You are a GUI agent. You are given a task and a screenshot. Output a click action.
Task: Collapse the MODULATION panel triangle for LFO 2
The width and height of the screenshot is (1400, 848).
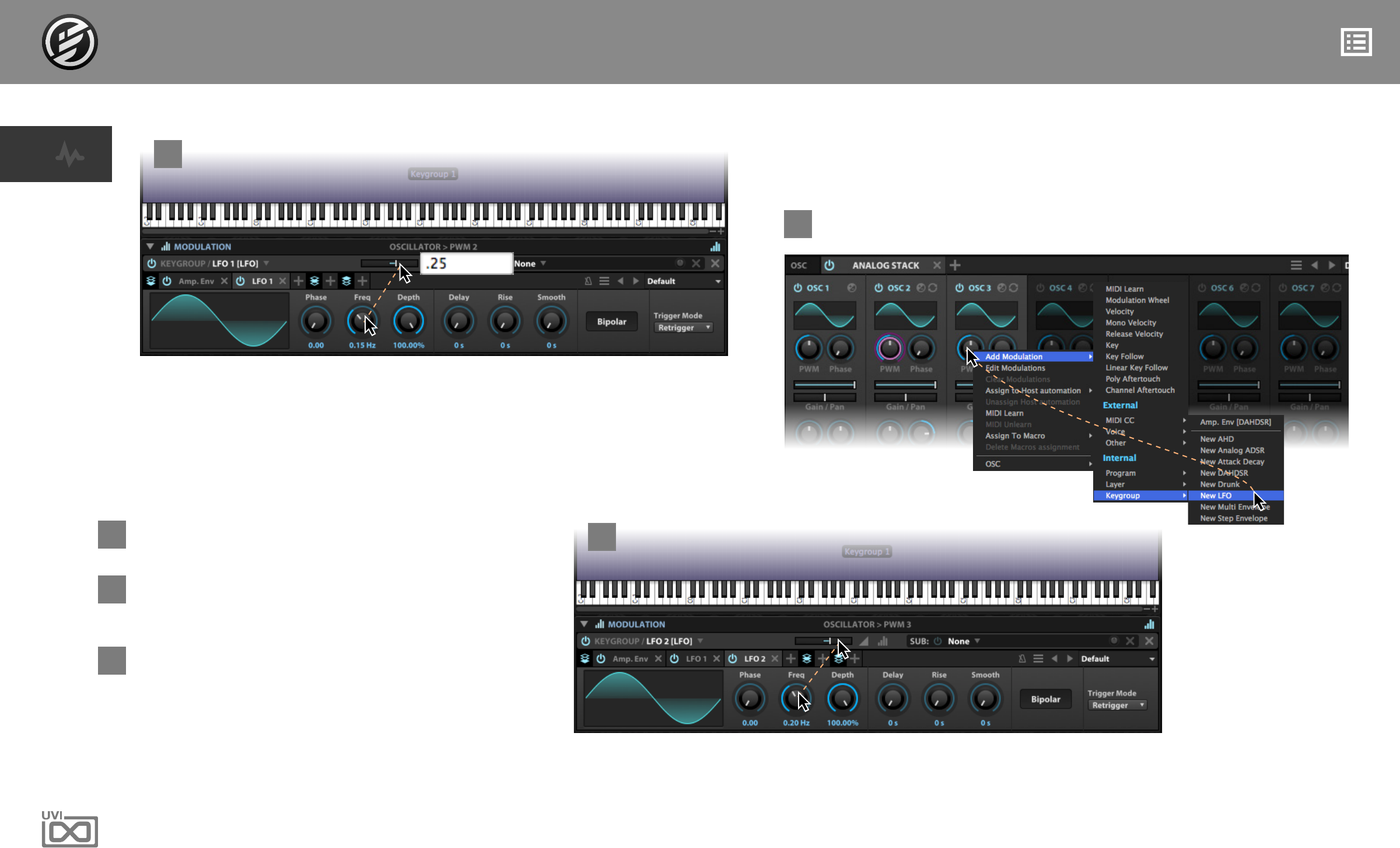[584, 624]
